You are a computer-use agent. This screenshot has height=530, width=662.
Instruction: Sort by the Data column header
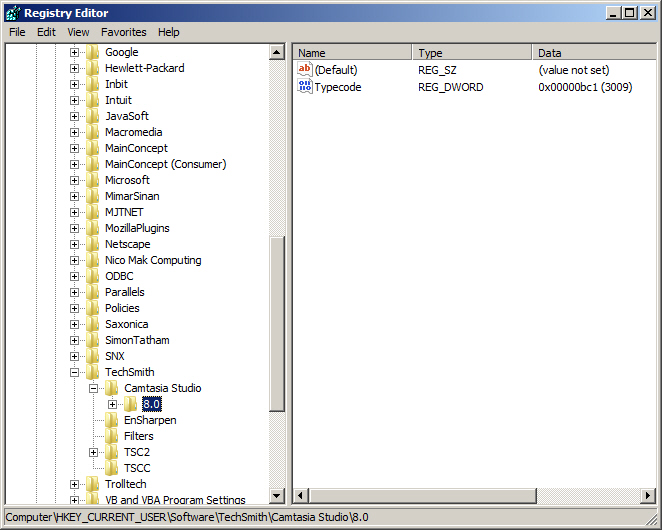coord(594,53)
